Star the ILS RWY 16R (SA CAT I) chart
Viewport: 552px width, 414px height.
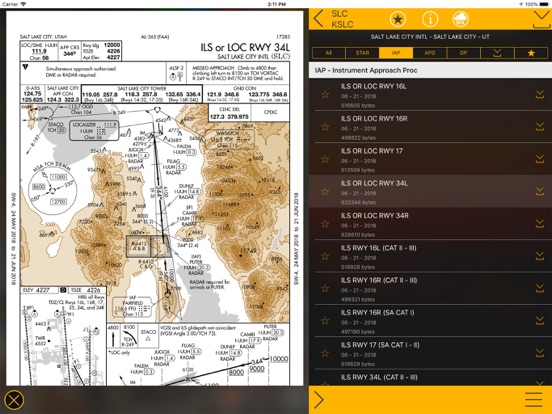325,321
